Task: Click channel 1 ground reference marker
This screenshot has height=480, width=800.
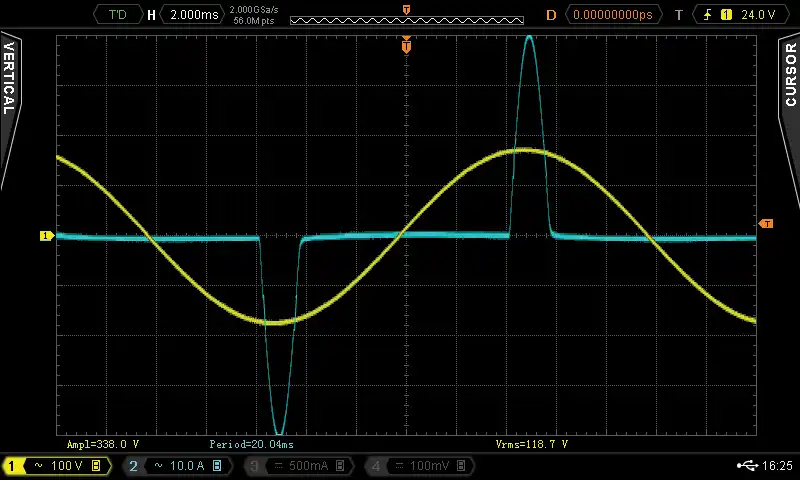Action: pos(45,236)
